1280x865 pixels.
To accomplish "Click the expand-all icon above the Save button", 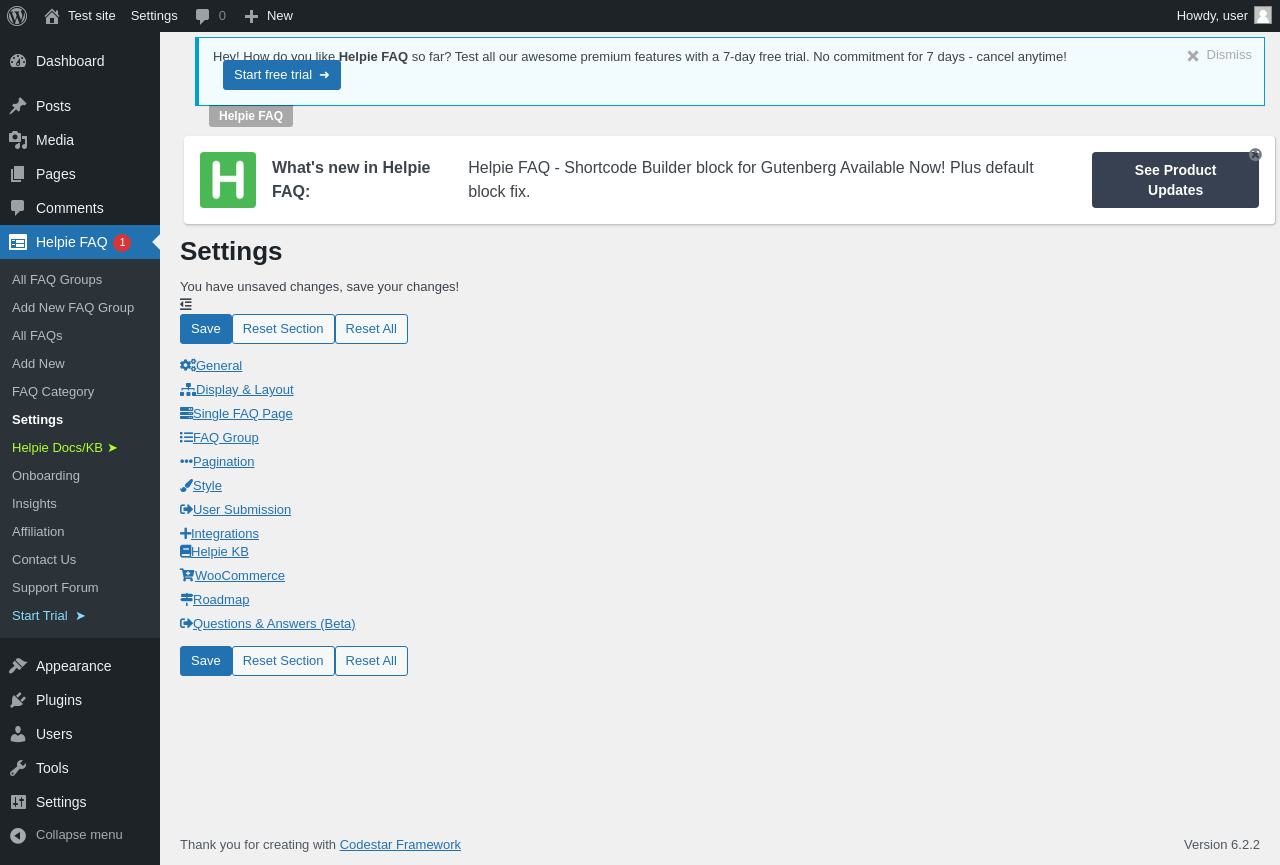I will (x=186, y=304).
